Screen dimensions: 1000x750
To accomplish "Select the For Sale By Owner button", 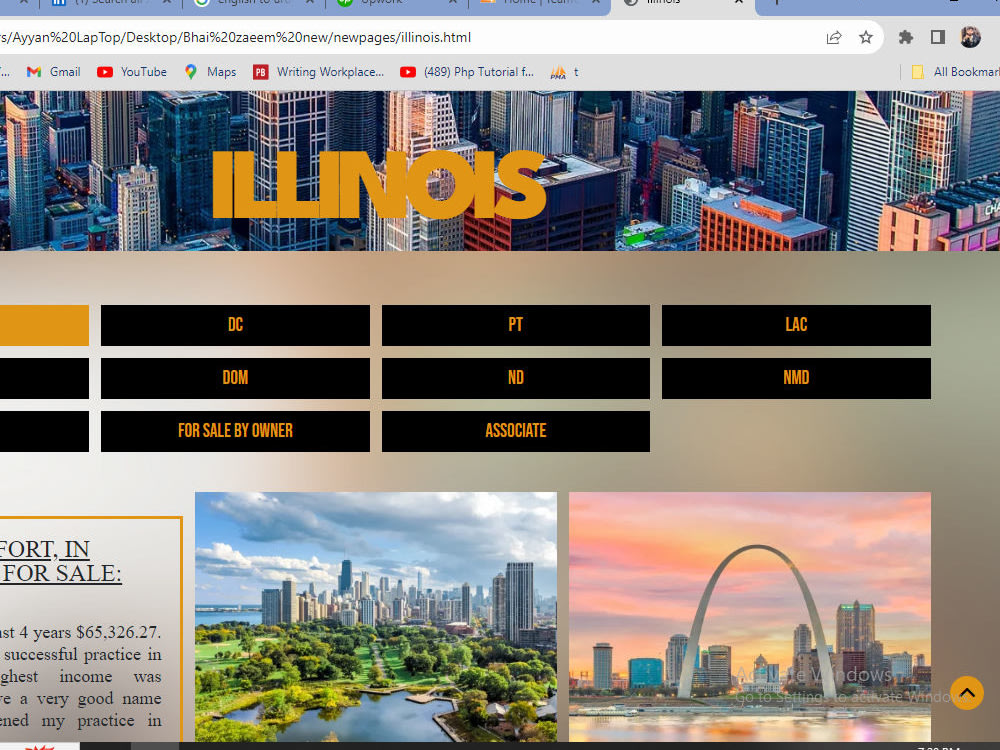I will coord(235,431).
